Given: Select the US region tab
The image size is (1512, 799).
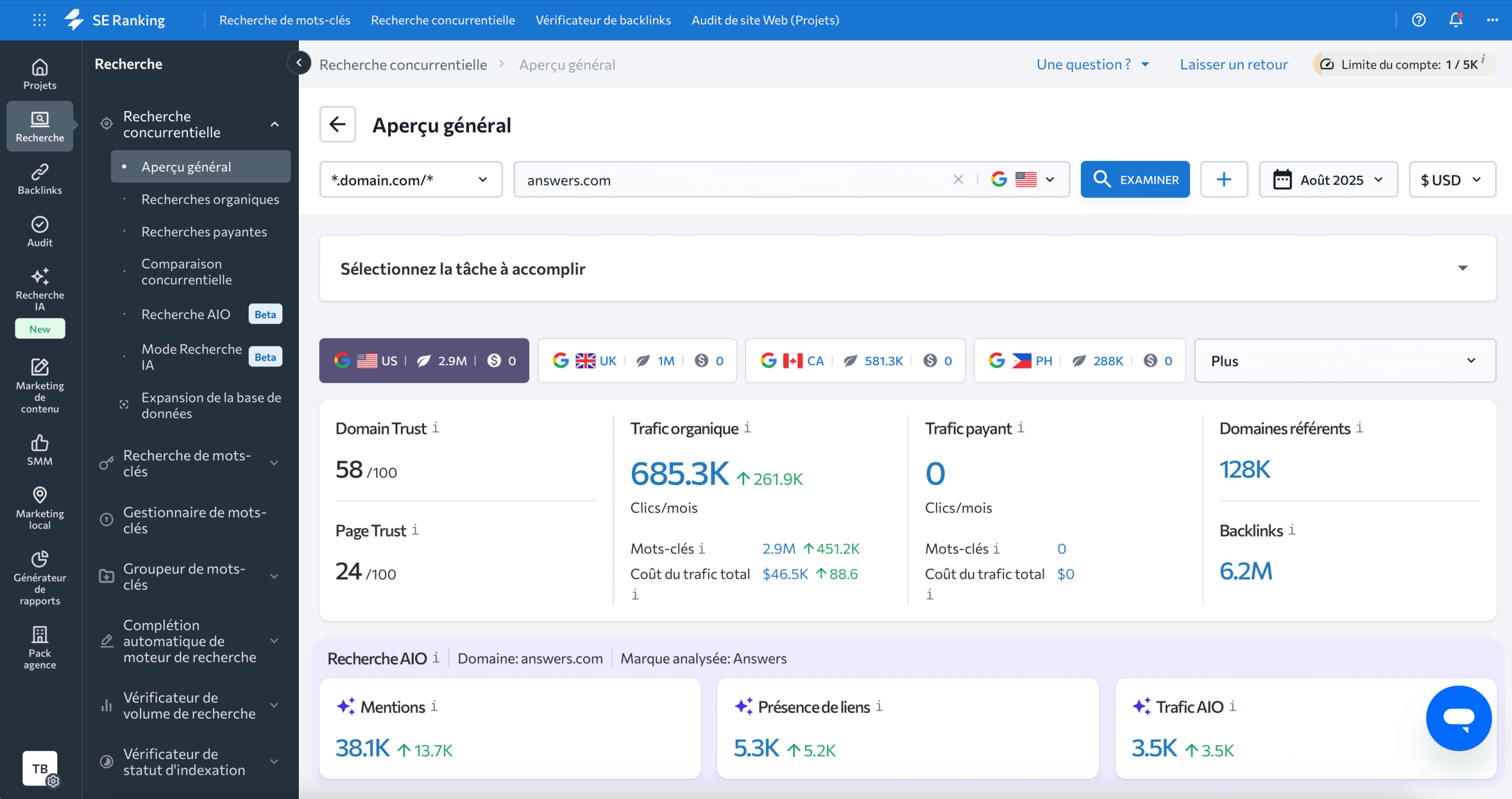Looking at the screenshot, I should [424, 360].
